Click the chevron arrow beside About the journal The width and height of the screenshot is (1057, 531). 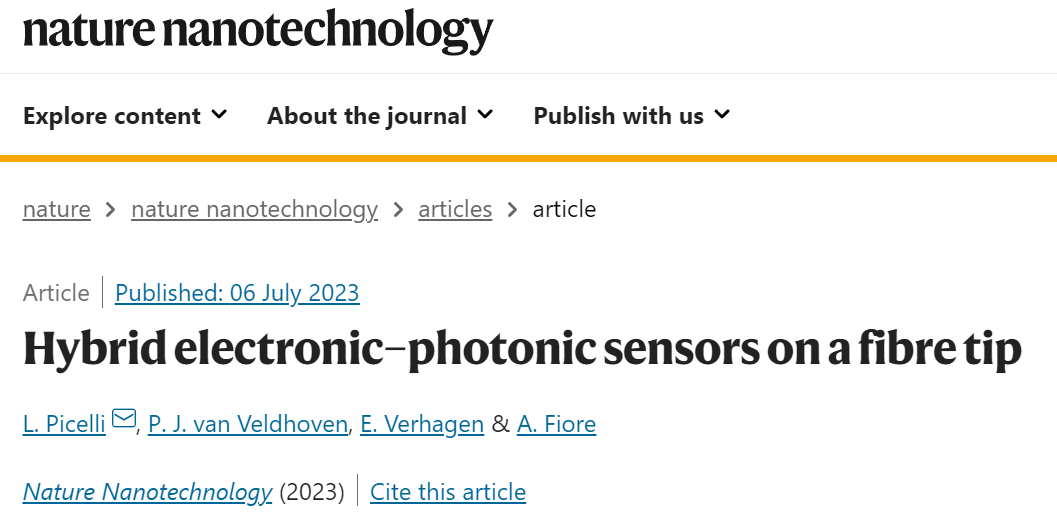[x=485, y=115]
